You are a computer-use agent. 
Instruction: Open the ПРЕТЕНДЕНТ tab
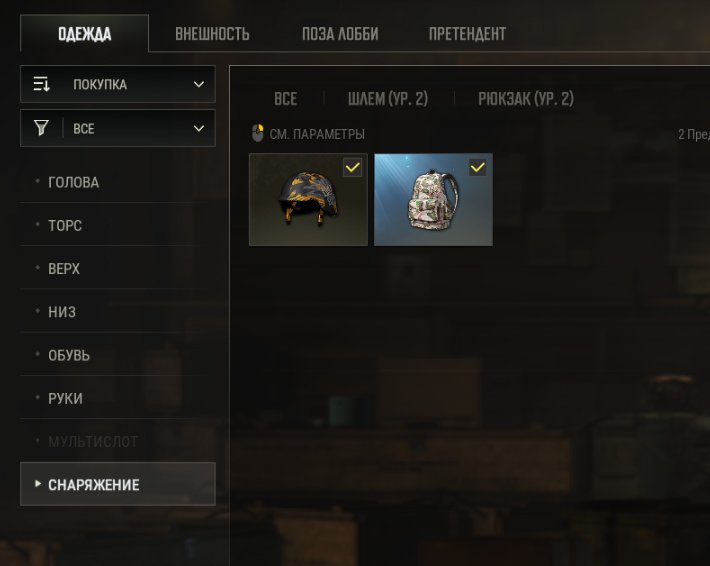(467, 34)
